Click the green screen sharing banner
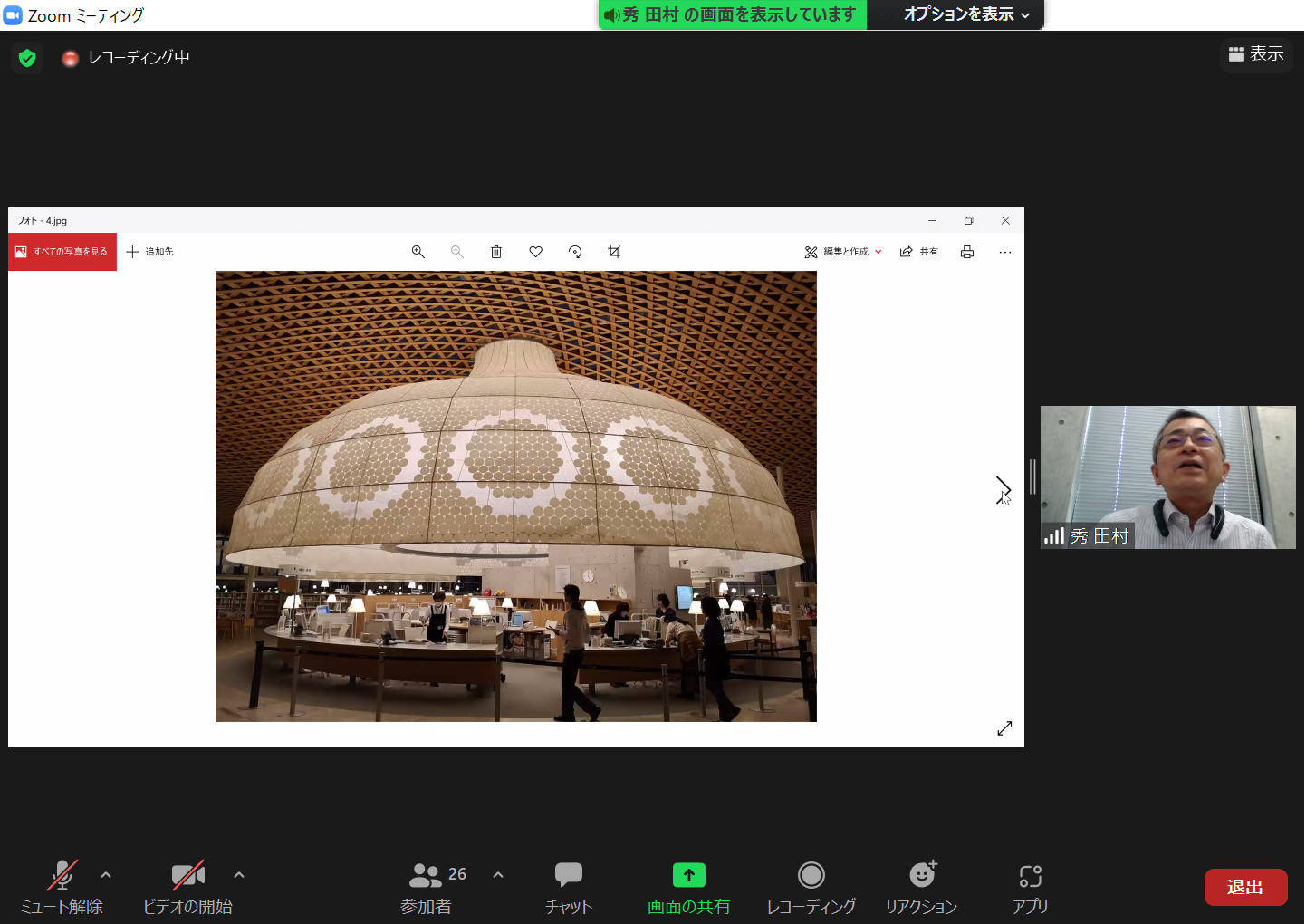 (732, 14)
